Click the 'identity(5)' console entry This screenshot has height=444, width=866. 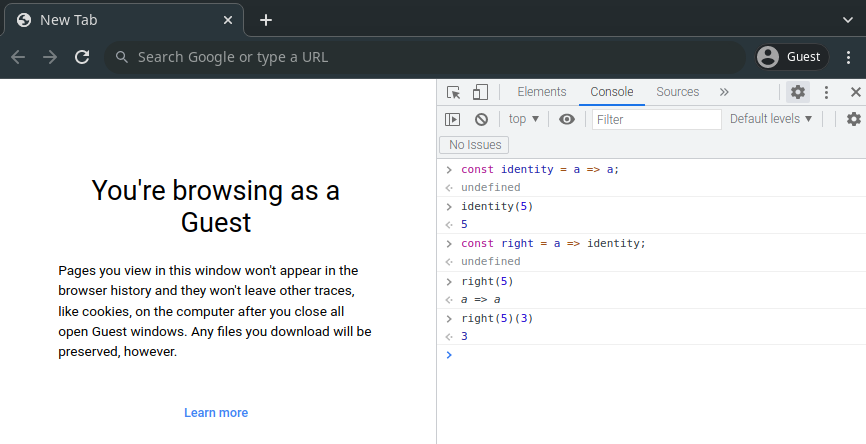[497, 207]
